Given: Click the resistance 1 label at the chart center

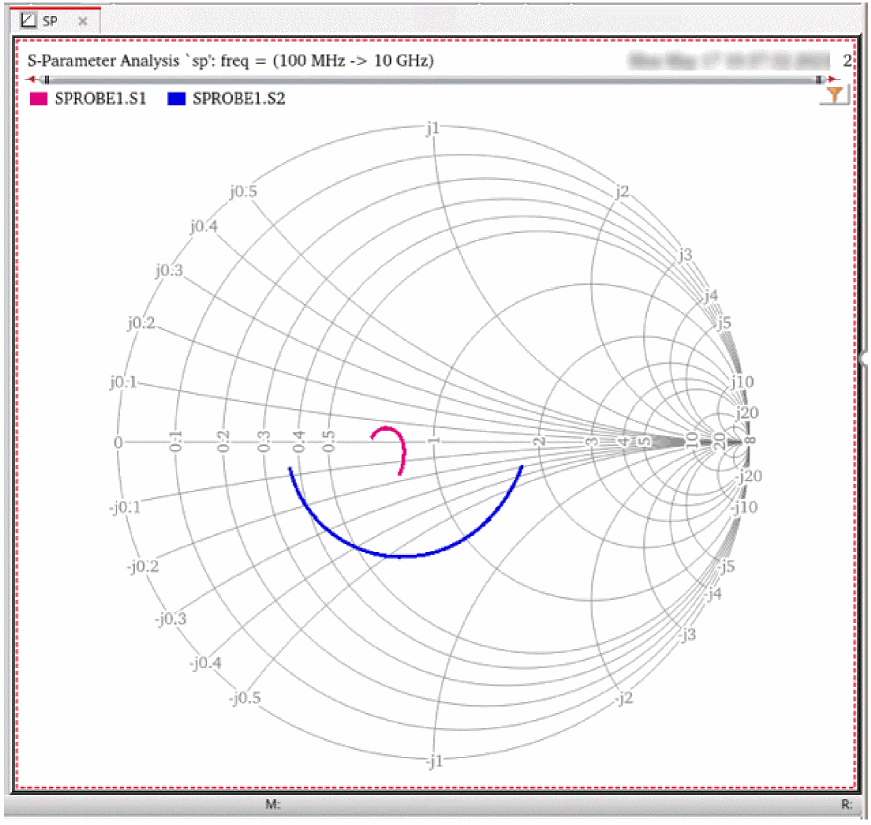Looking at the screenshot, I should point(434,441).
